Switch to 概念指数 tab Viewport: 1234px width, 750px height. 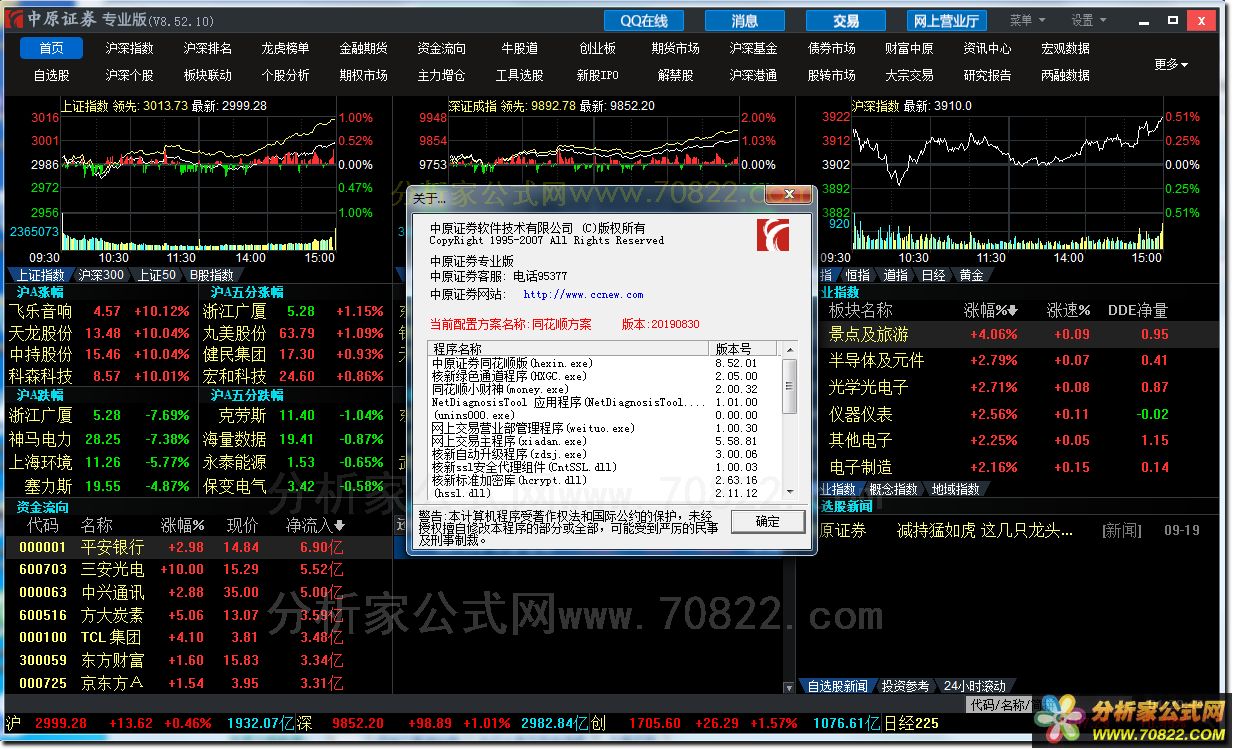(x=895, y=489)
